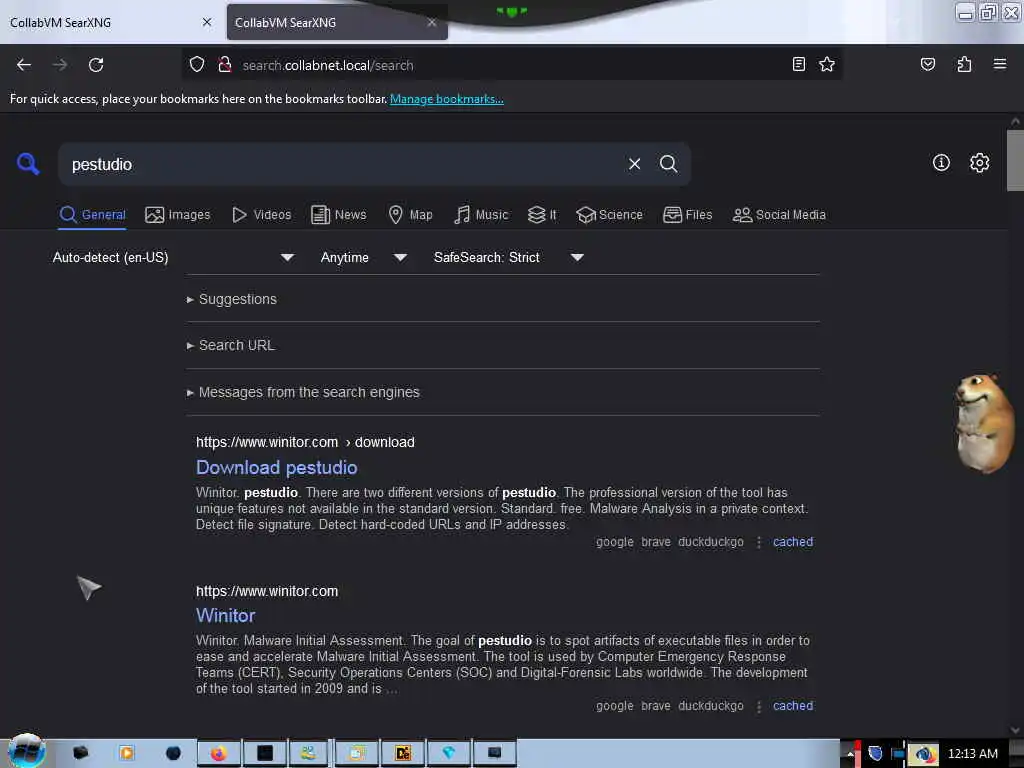Image resolution: width=1024 pixels, height=768 pixels.
Task: Click the hamster desktop gadget
Action: click(x=984, y=423)
